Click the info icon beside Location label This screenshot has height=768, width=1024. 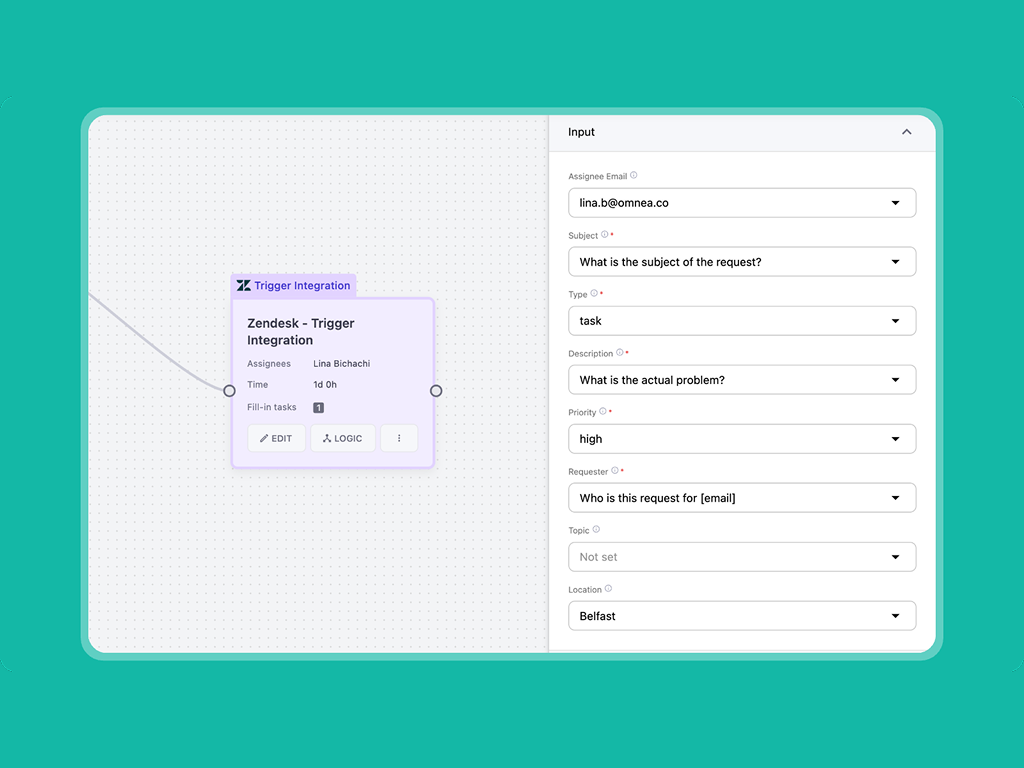[608, 589]
